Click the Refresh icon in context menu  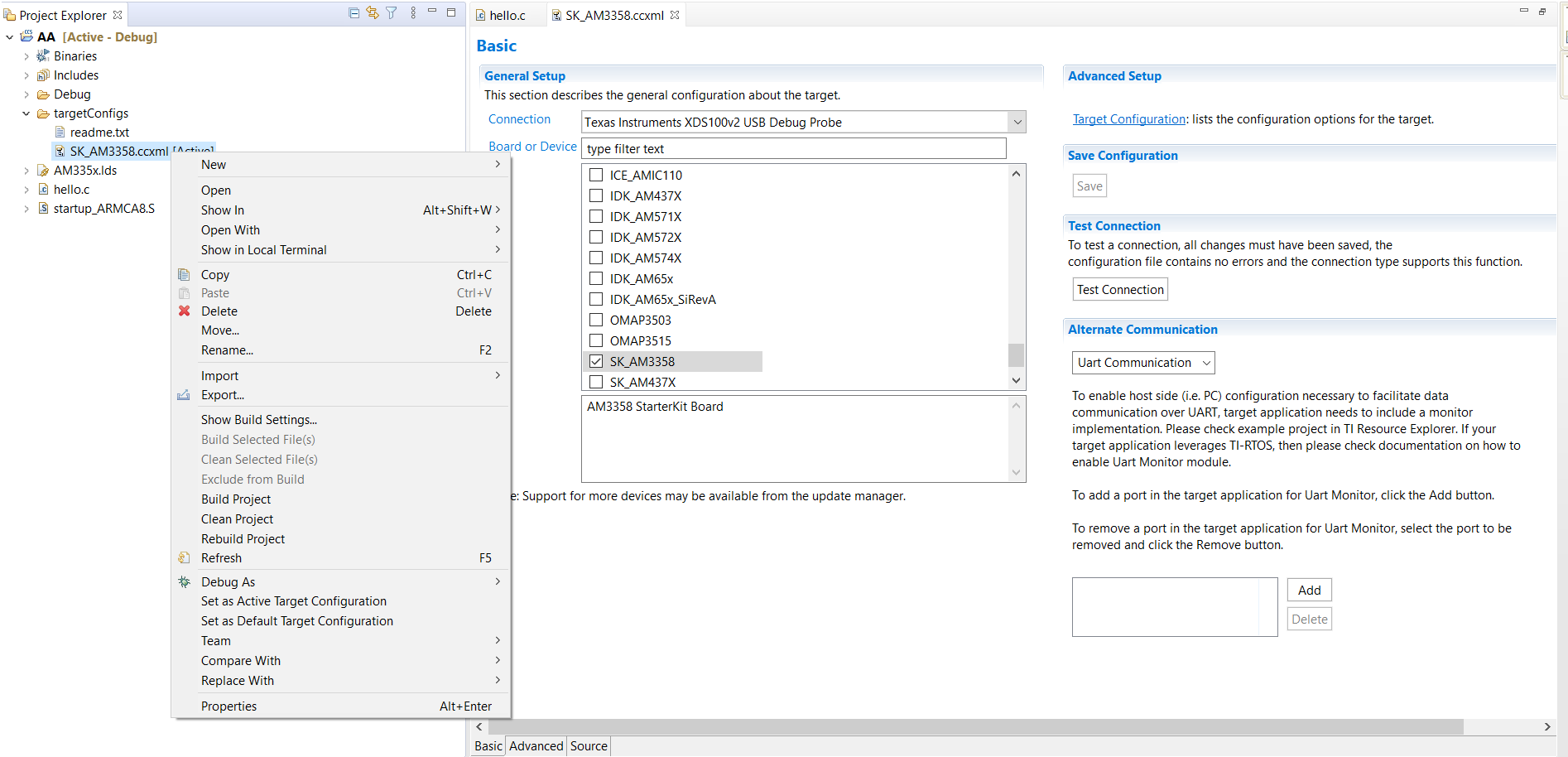(x=184, y=557)
